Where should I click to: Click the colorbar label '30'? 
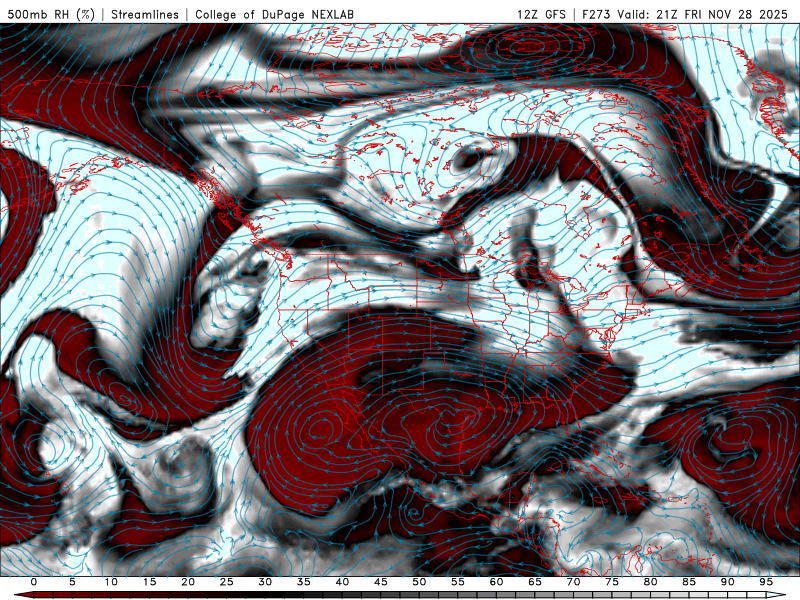tap(265, 582)
